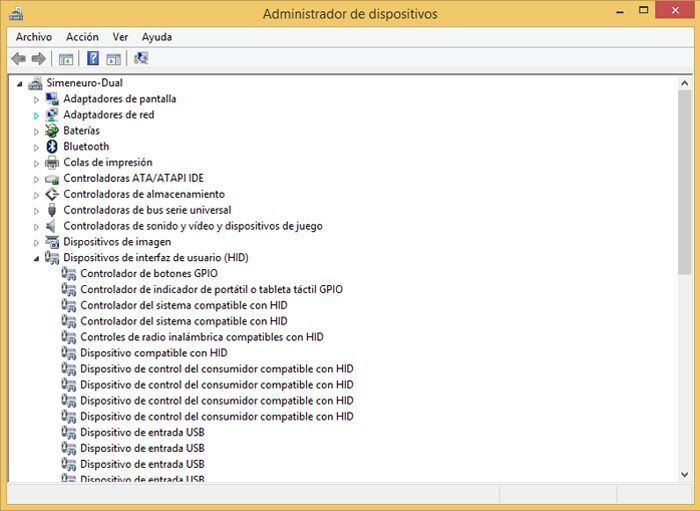Click the show/hide action pane icon

pos(114,58)
